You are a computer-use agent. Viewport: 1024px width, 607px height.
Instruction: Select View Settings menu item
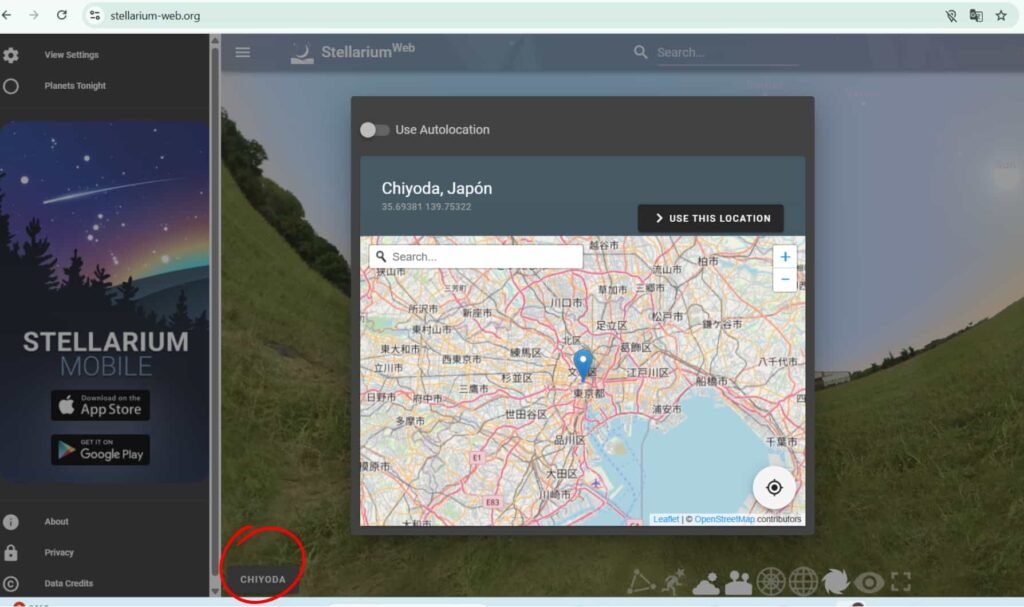point(72,55)
